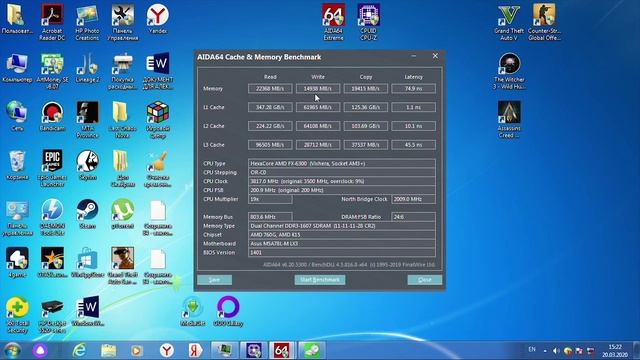The width and height of the screenshot is (640, 360).
Task: Click the Close button in the benchmark dialog
Action: [424, 280]
